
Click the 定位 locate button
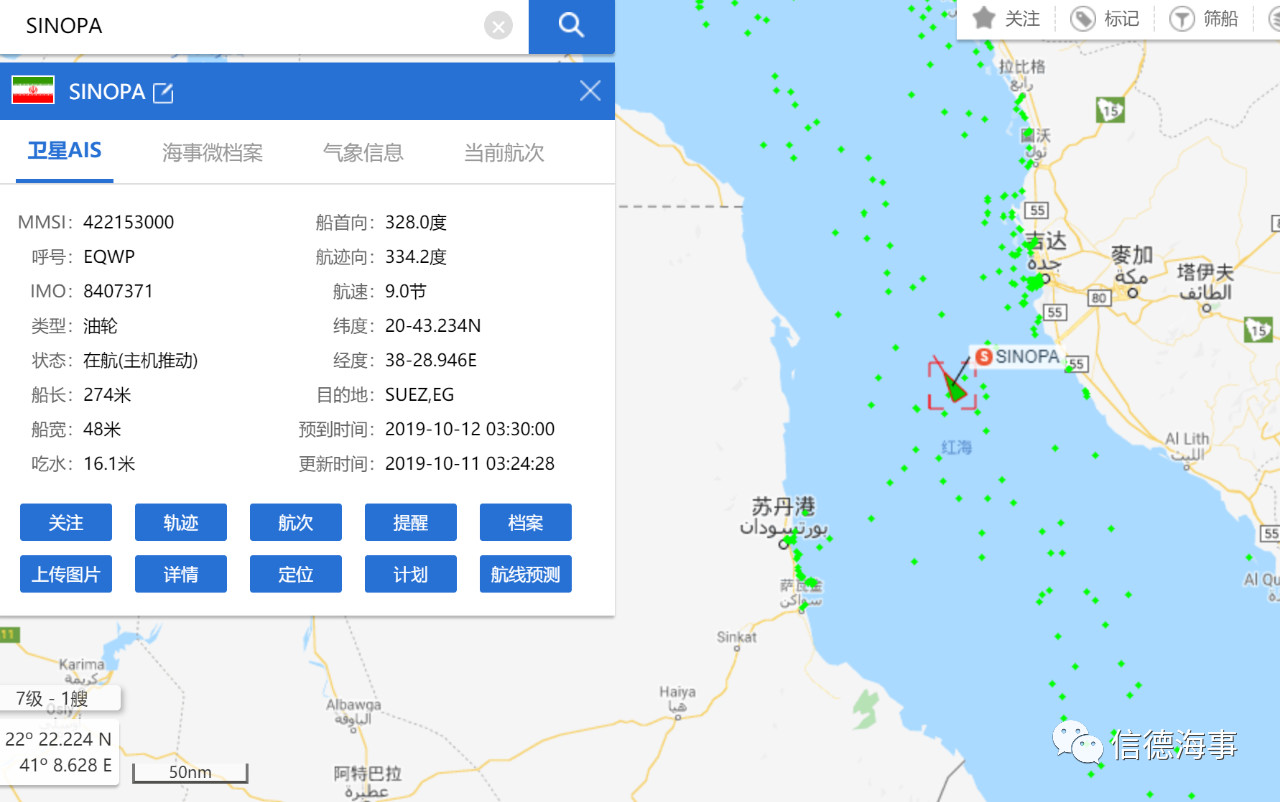pyautogui.click(x=296, y=574)
